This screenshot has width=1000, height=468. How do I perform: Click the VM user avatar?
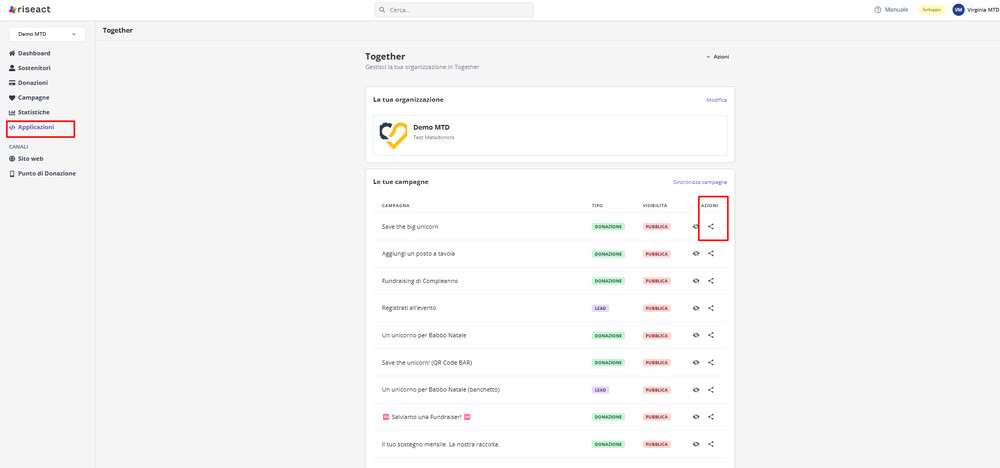958,10
